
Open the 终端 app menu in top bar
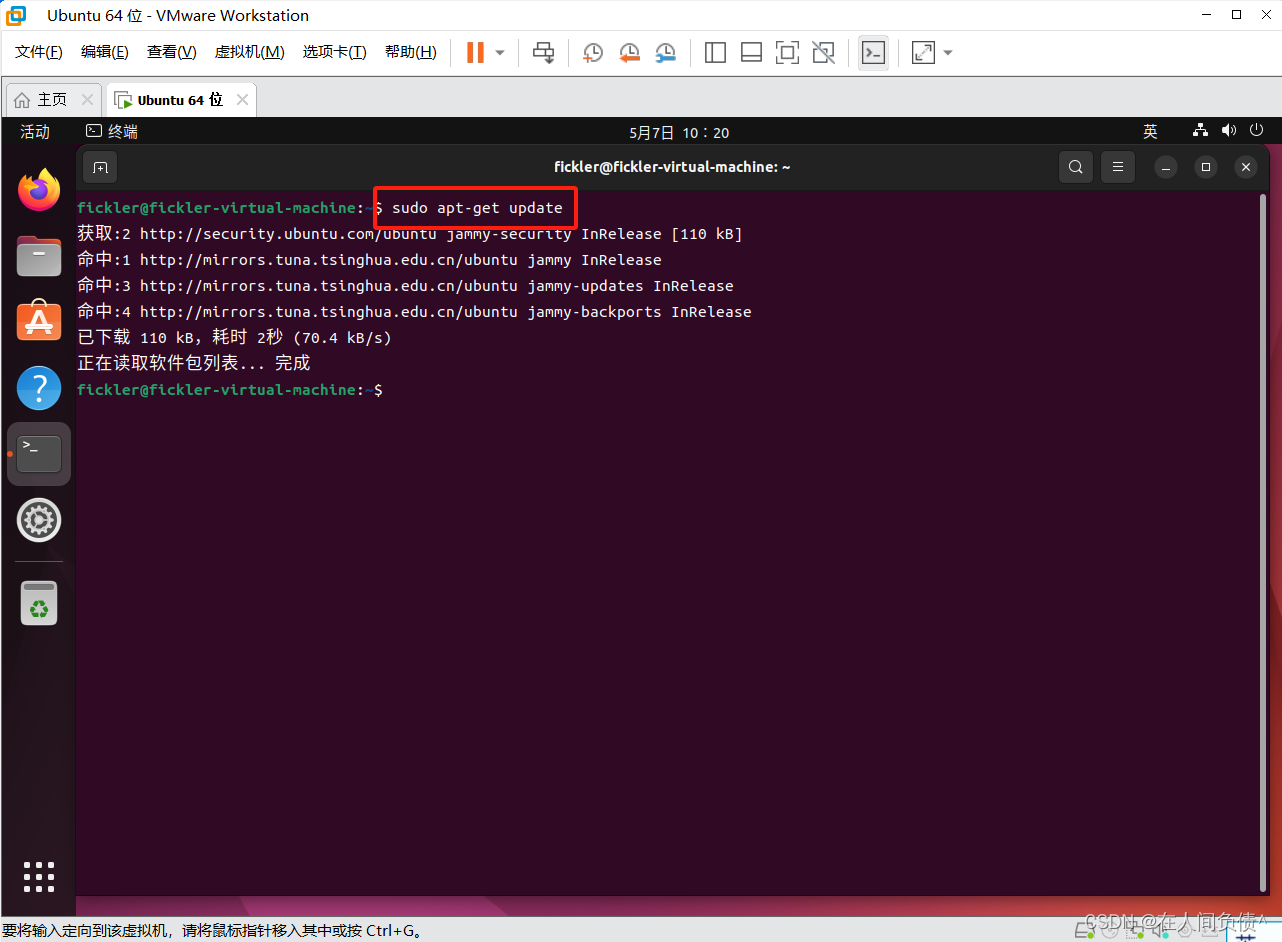tap(112, 131)
